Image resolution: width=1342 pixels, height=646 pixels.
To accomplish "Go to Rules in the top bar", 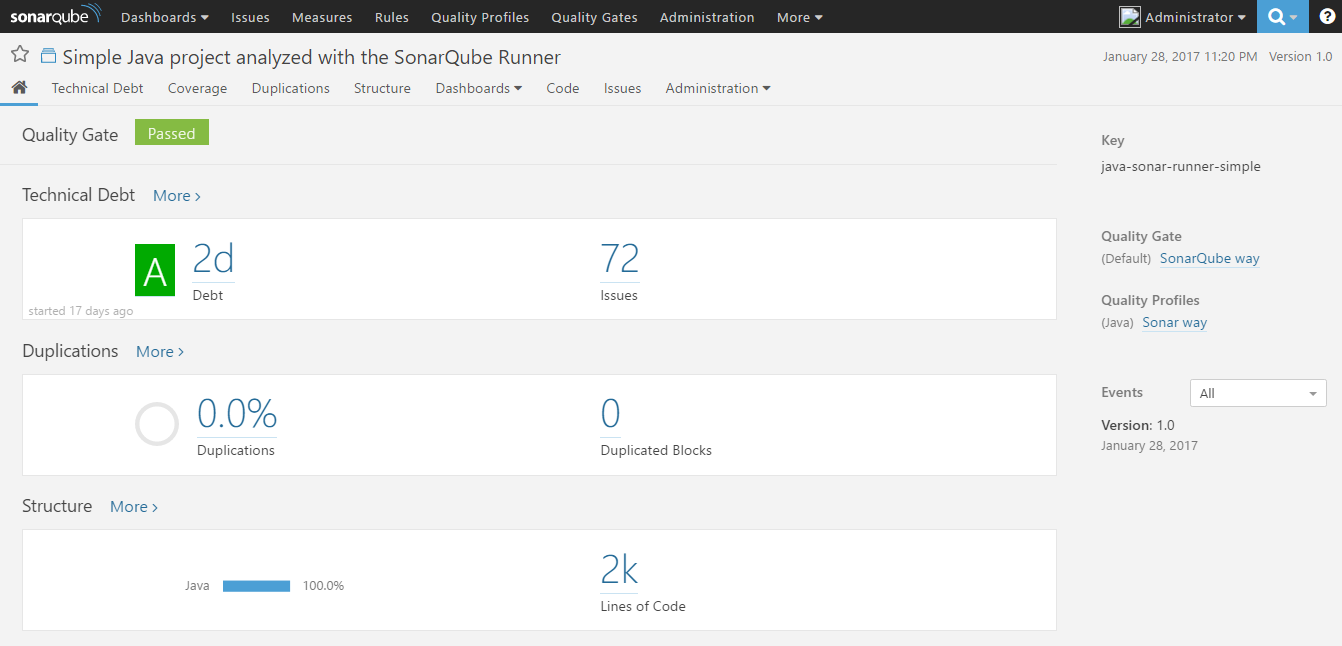I will pyautogui.click(x=392, y=17).
